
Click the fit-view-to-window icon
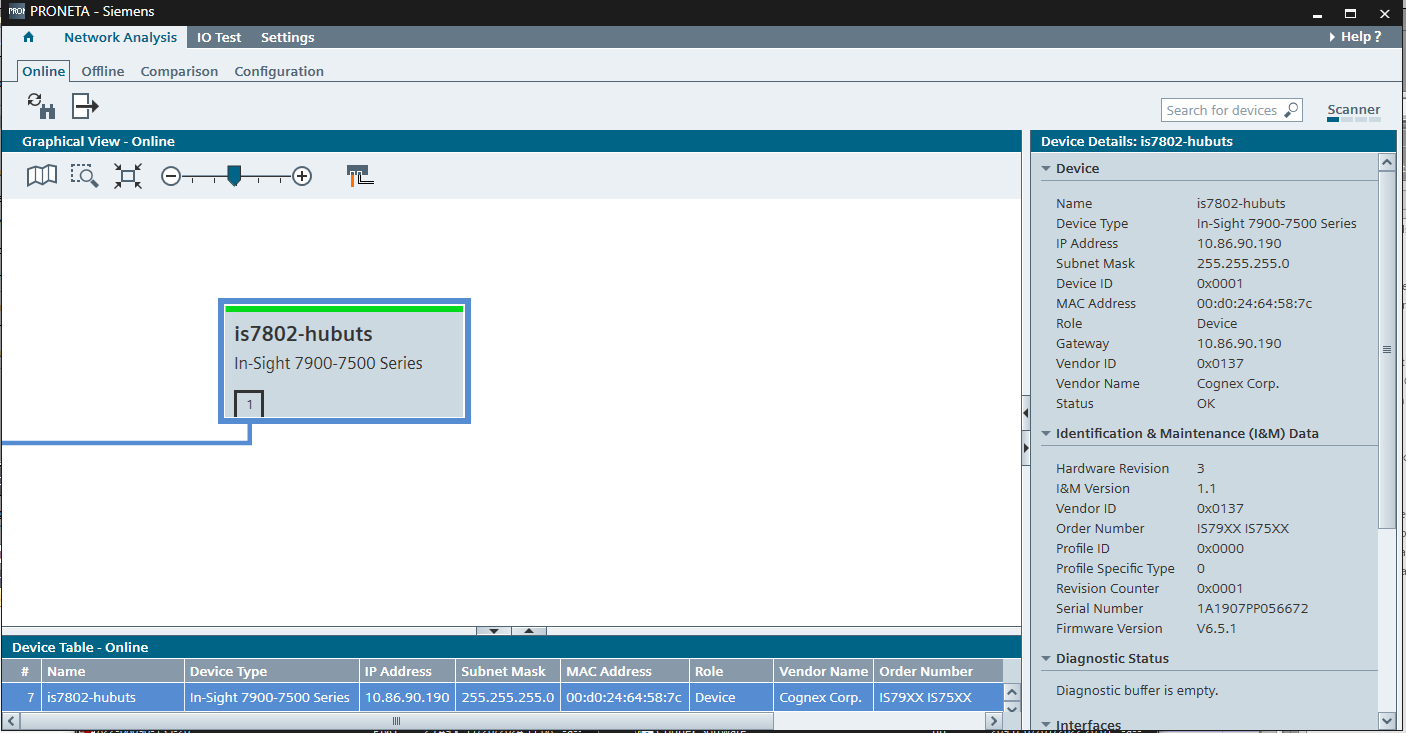pyautogui.click(x=127, y=175)
